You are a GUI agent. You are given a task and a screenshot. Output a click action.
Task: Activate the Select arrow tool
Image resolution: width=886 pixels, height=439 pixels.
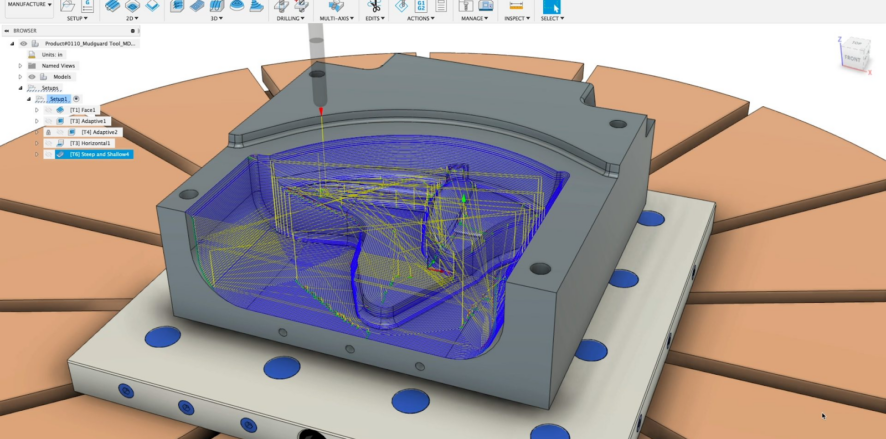[x=551, y=5]
